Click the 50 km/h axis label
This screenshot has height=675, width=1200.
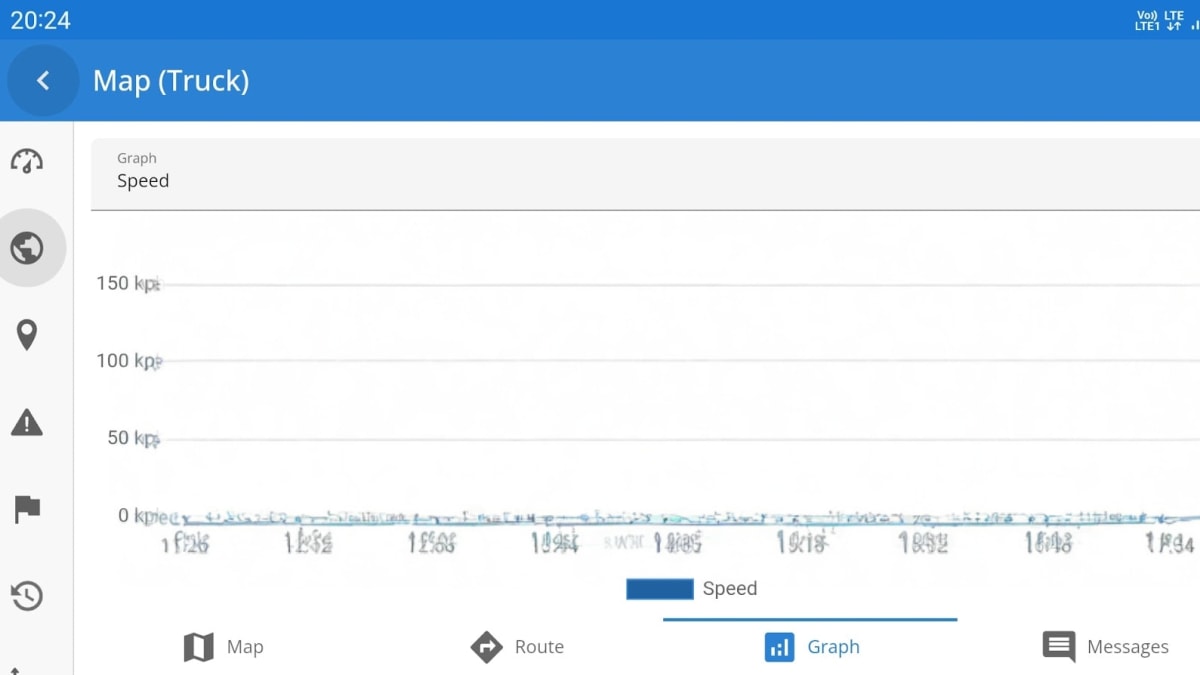click(132, 437)
